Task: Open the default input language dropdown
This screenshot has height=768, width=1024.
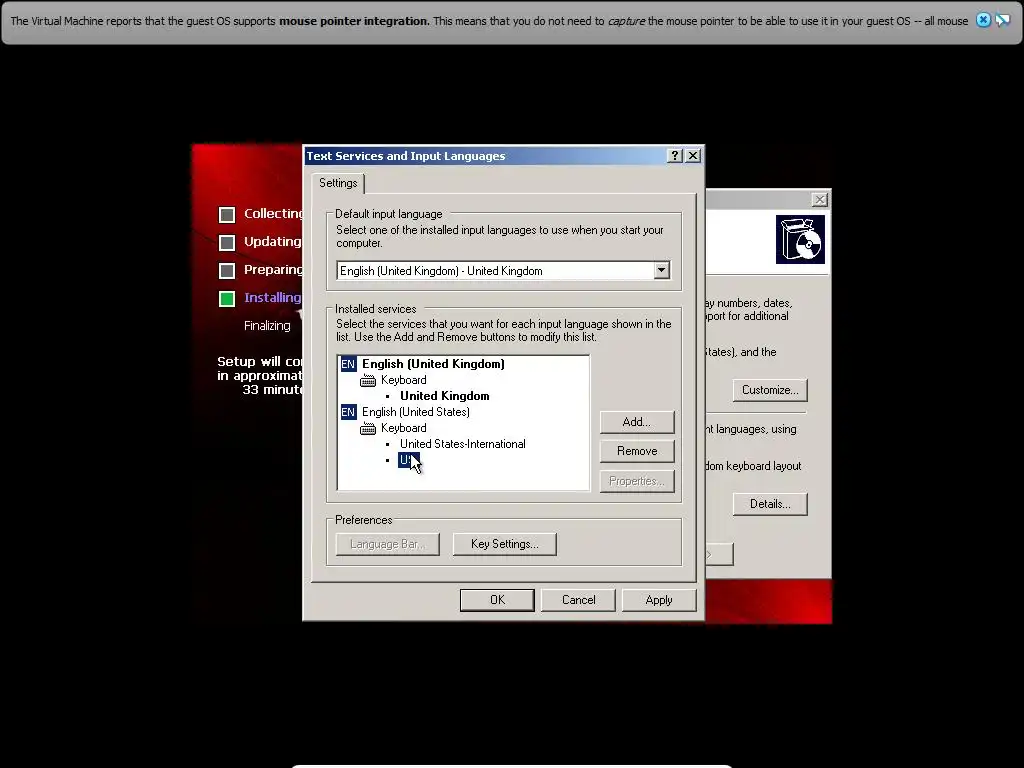Action: pos(662,270)
